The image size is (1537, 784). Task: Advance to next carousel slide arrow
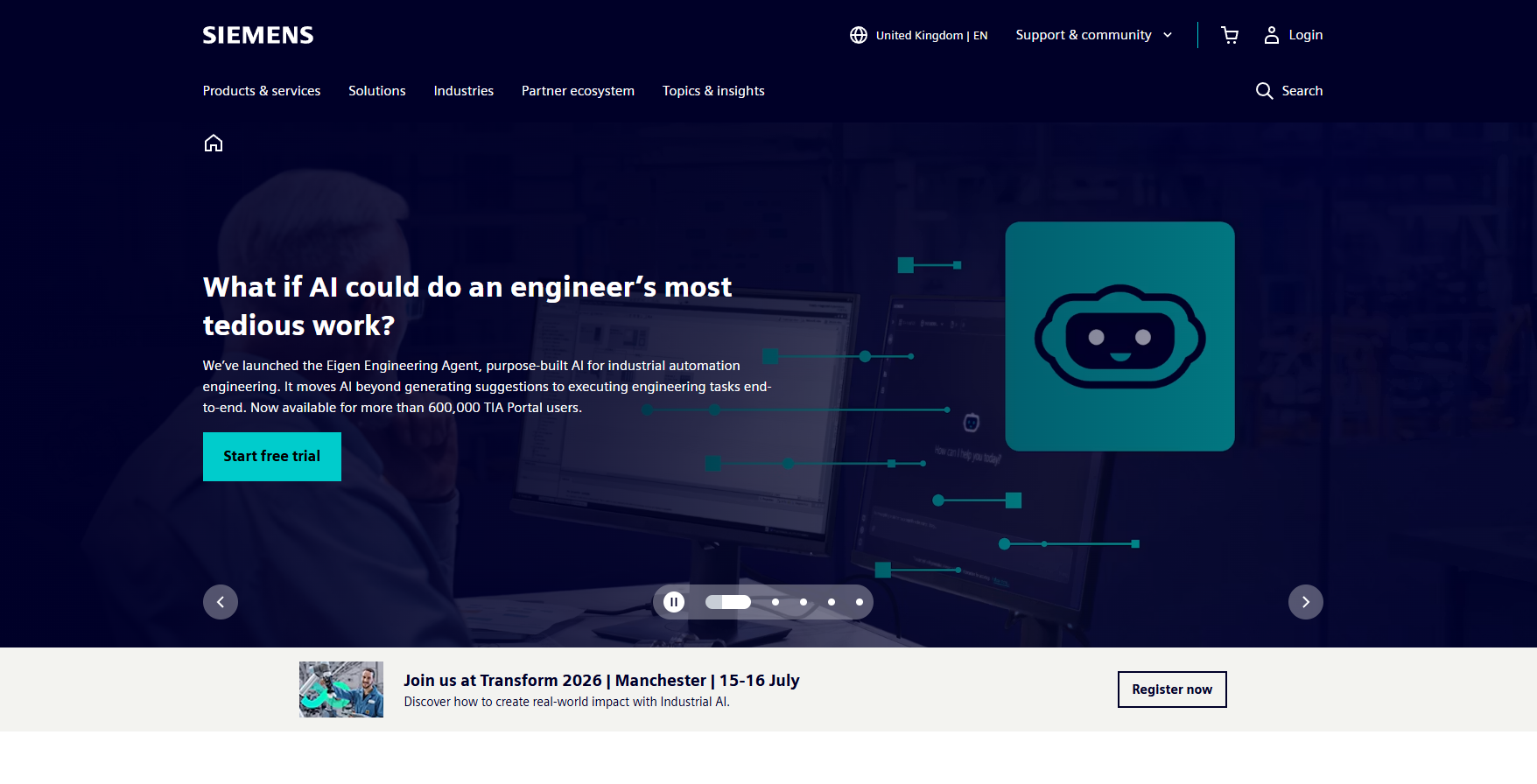coord(1305,602)
